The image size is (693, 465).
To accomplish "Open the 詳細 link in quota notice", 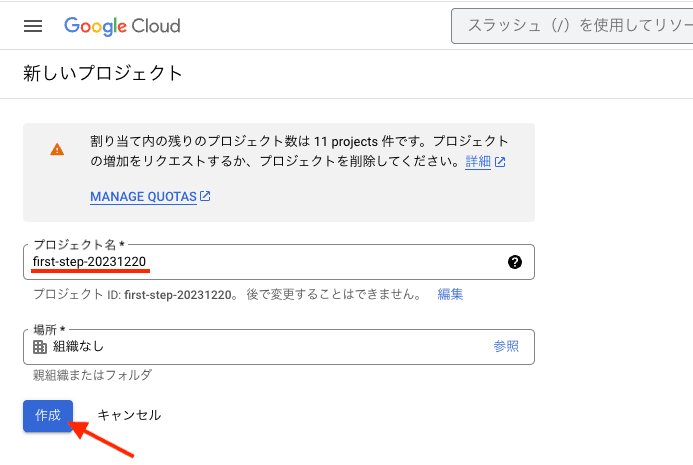I will [478, 161].
